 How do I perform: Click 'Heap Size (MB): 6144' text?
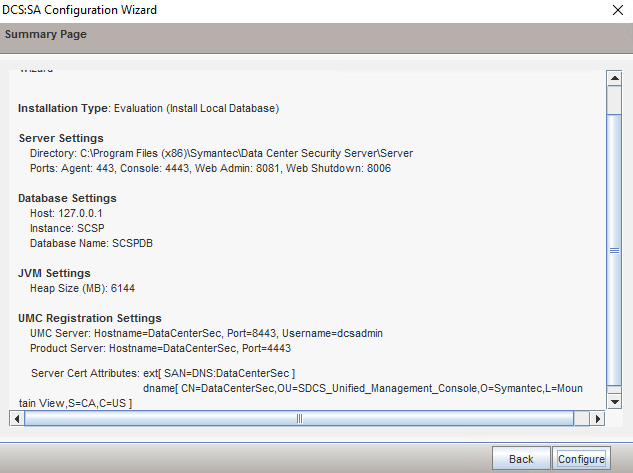point(82,288)
